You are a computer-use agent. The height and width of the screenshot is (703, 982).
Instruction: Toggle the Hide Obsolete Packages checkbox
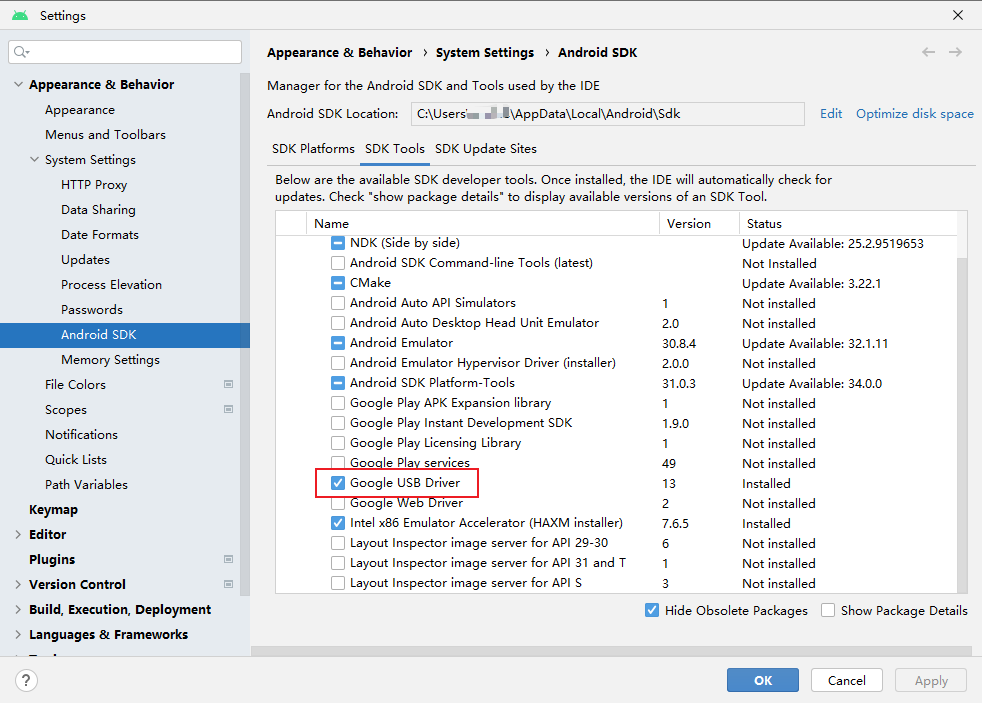coord(652,610)
